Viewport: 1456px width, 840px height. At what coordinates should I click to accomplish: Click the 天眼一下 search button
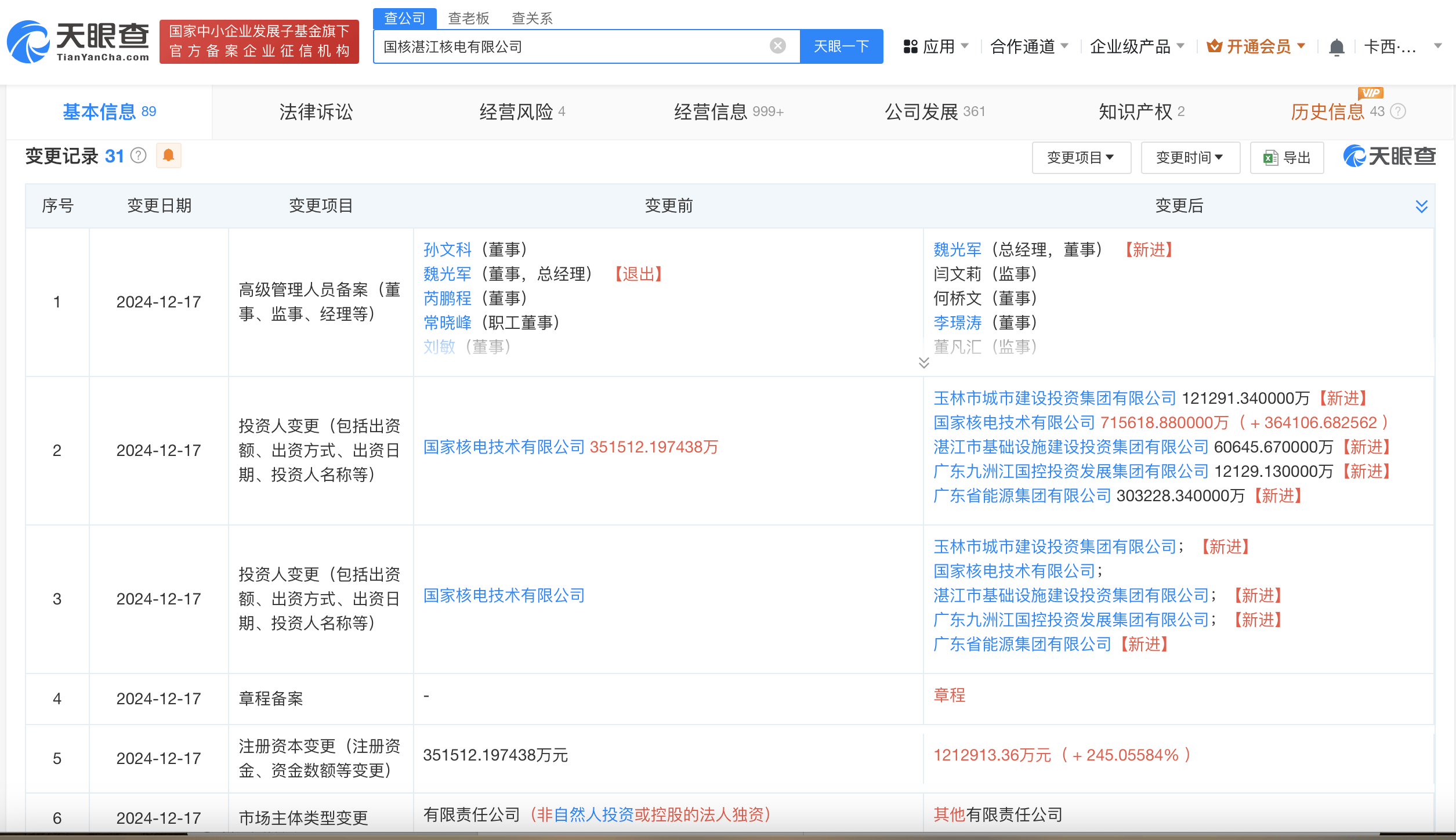pyautogui.click(x=841, y=46)
